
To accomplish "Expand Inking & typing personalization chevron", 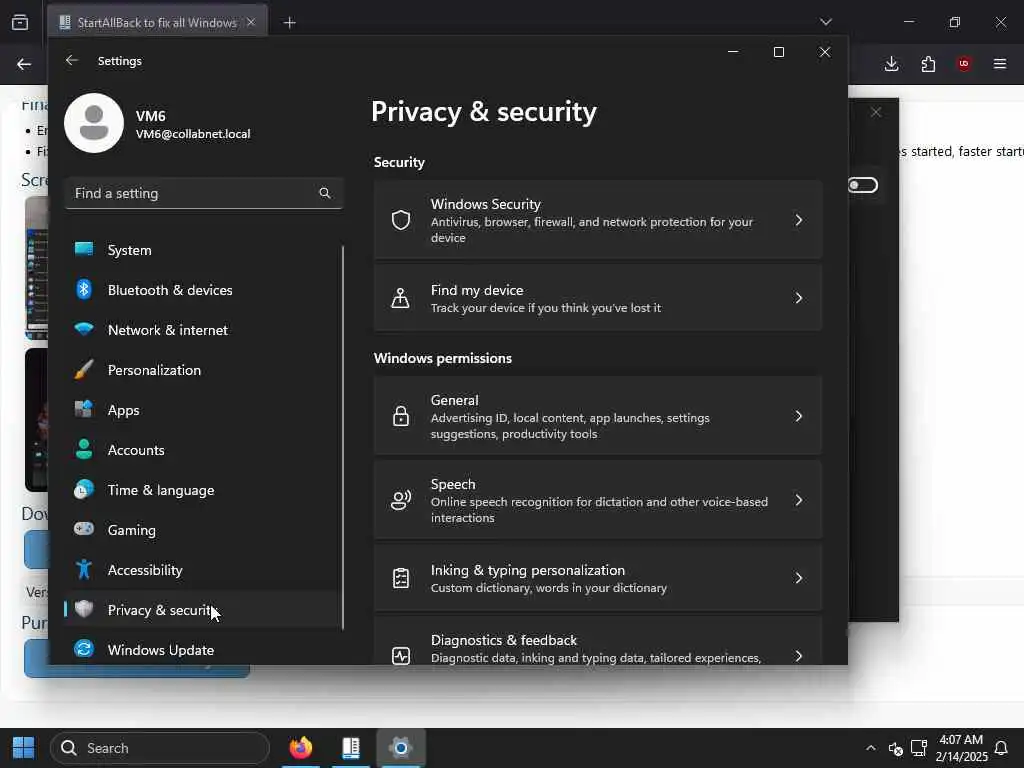I will coord(798,578).
